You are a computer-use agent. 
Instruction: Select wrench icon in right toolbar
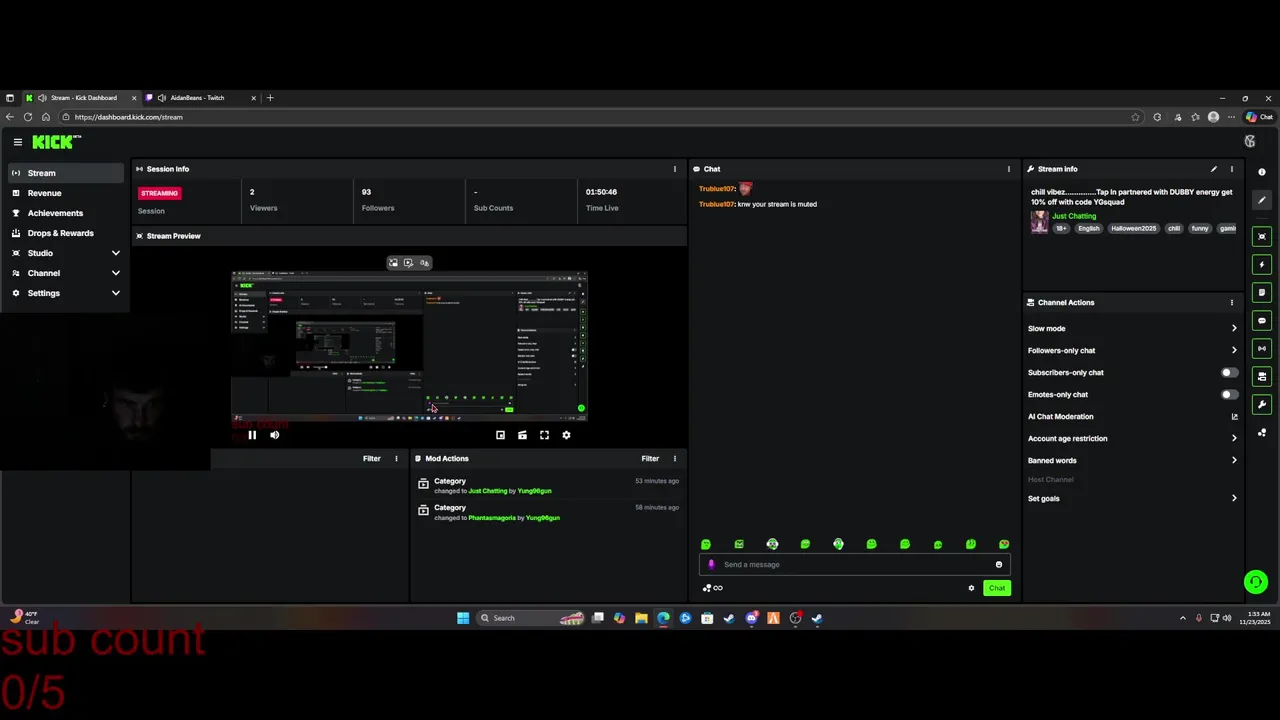(x=1262, y=405)
